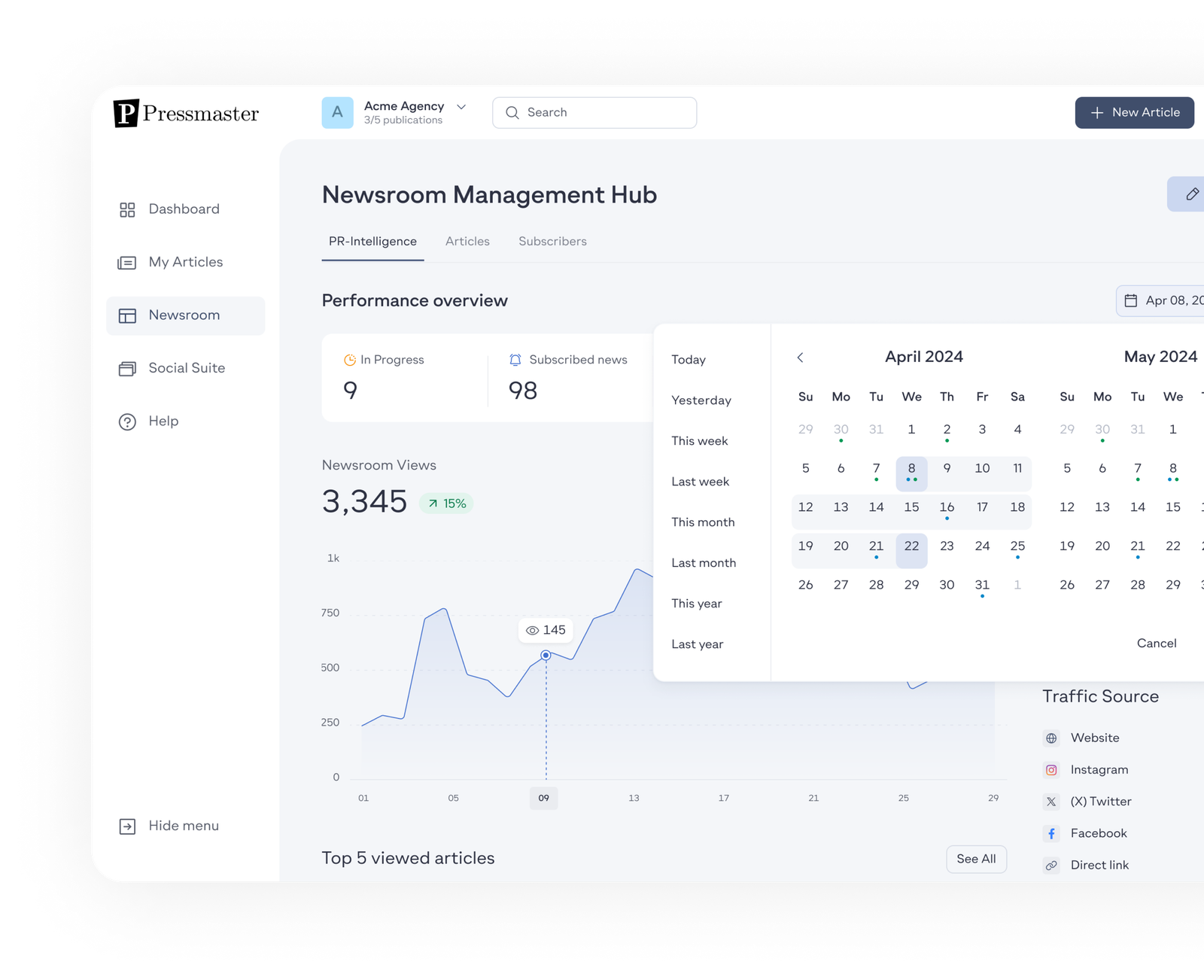Click the search magnifier icon

512,113
